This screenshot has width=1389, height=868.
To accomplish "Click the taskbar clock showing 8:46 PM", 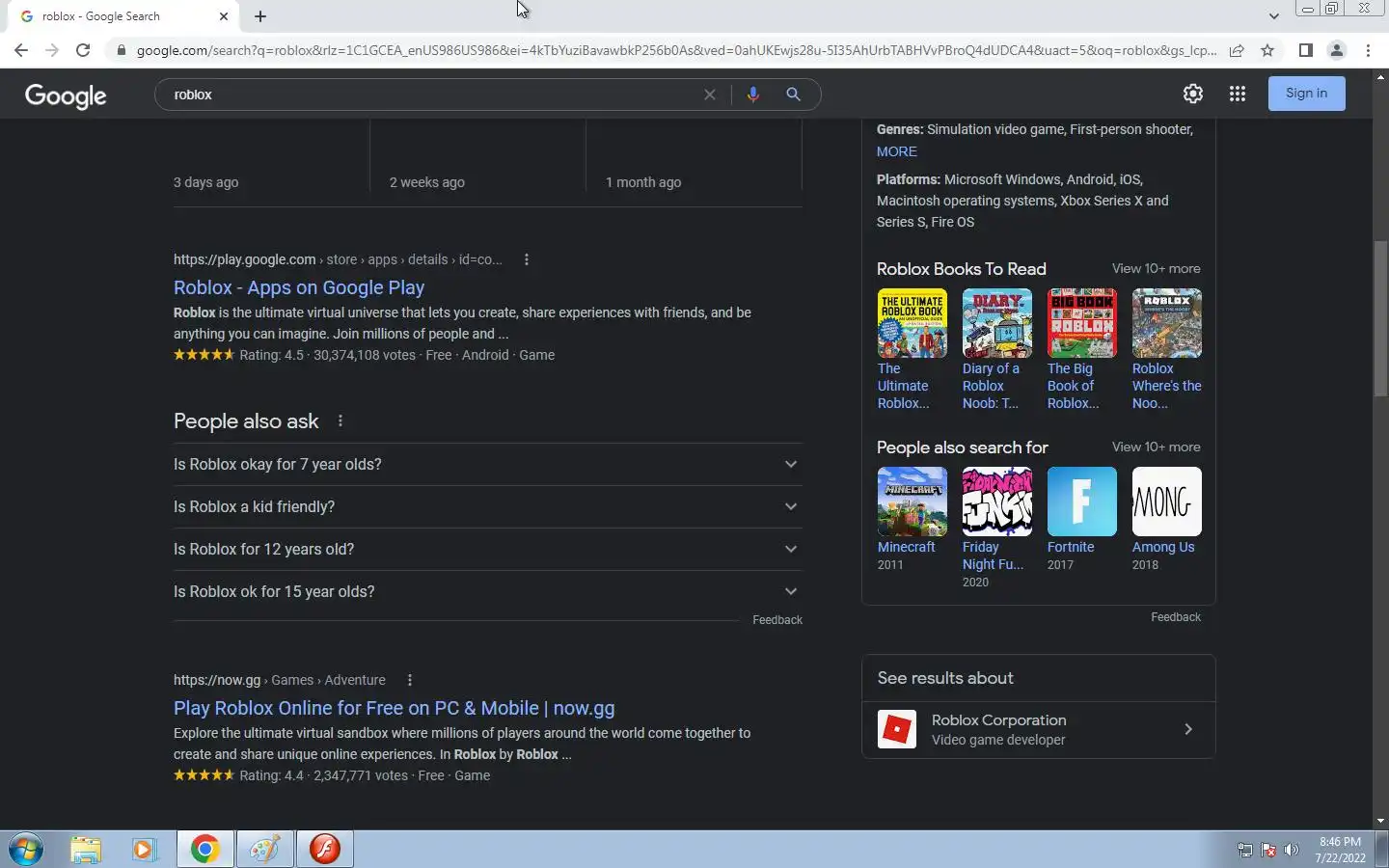I will pos(1340,850).
